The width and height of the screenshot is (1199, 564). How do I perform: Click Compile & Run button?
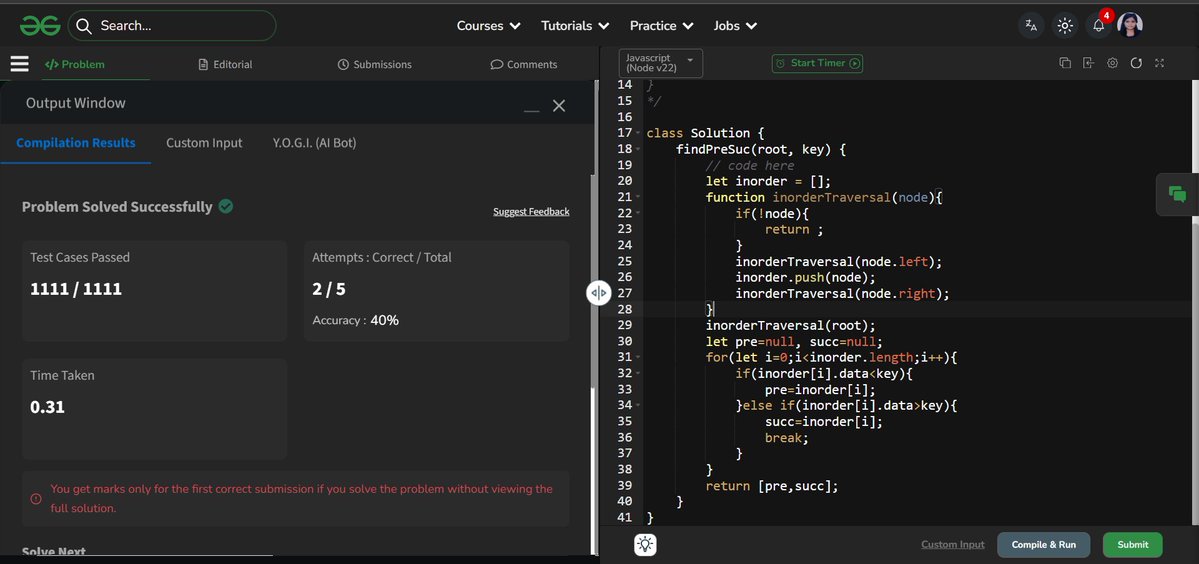pos(1044,545)
